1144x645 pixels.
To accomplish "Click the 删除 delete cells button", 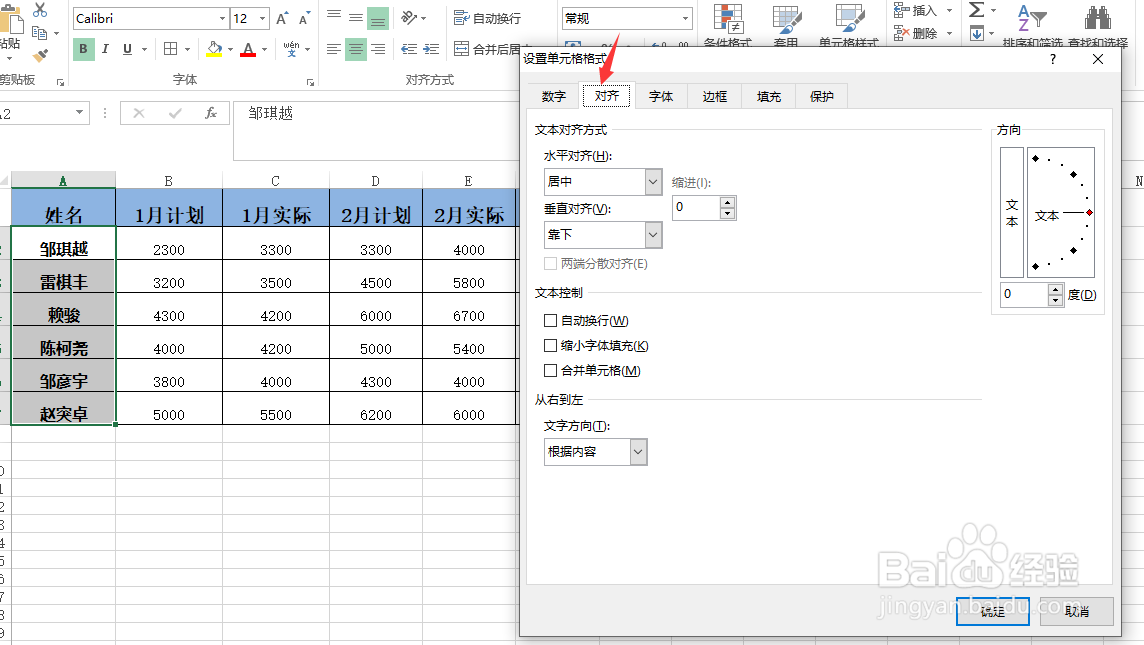I will pyautogui.click(x=916, y=33).
